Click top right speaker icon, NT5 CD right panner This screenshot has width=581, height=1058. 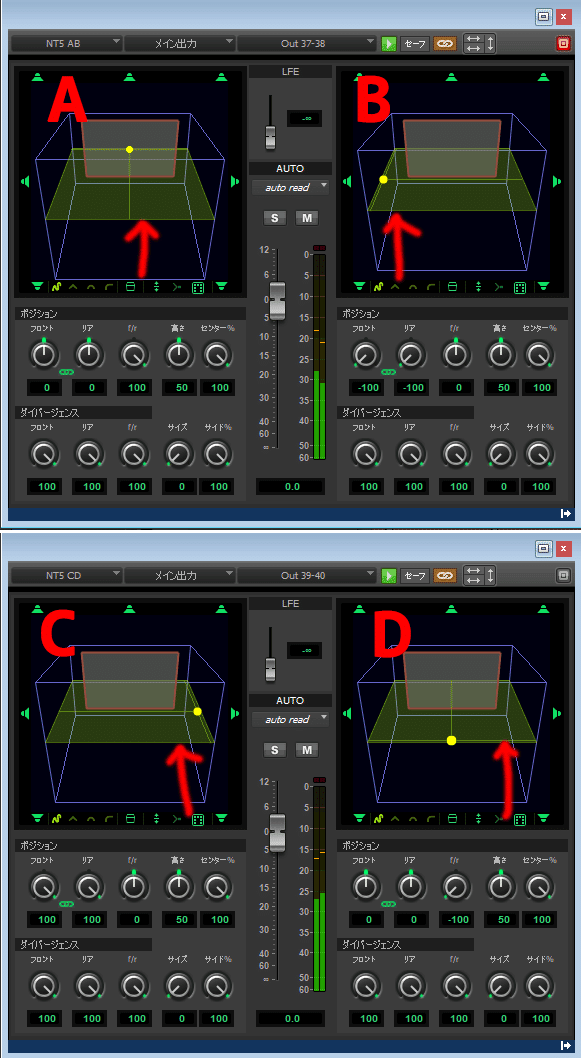click(x=543, y=609)
